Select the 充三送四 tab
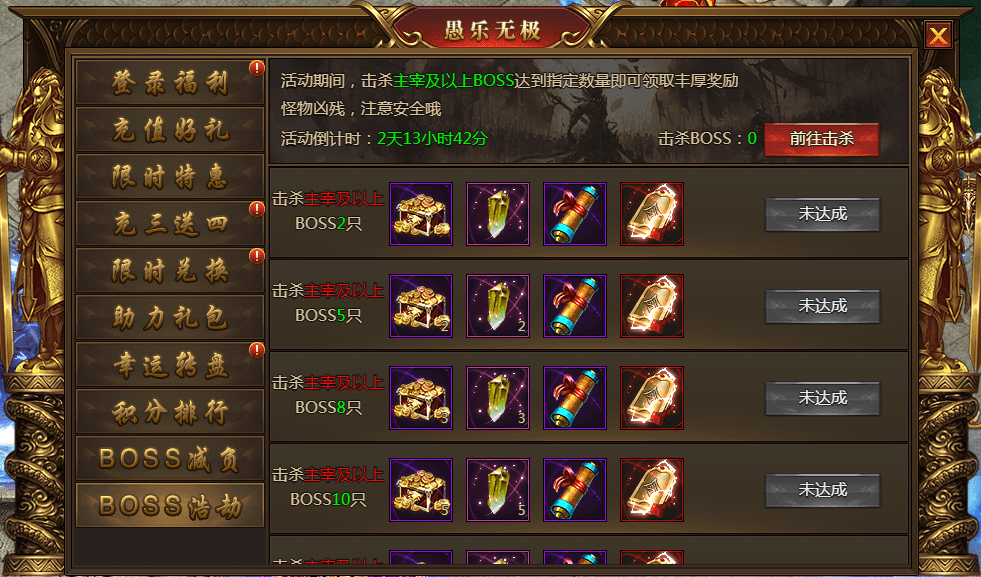Screen dimensions: 981x577 tap(170, 223)
